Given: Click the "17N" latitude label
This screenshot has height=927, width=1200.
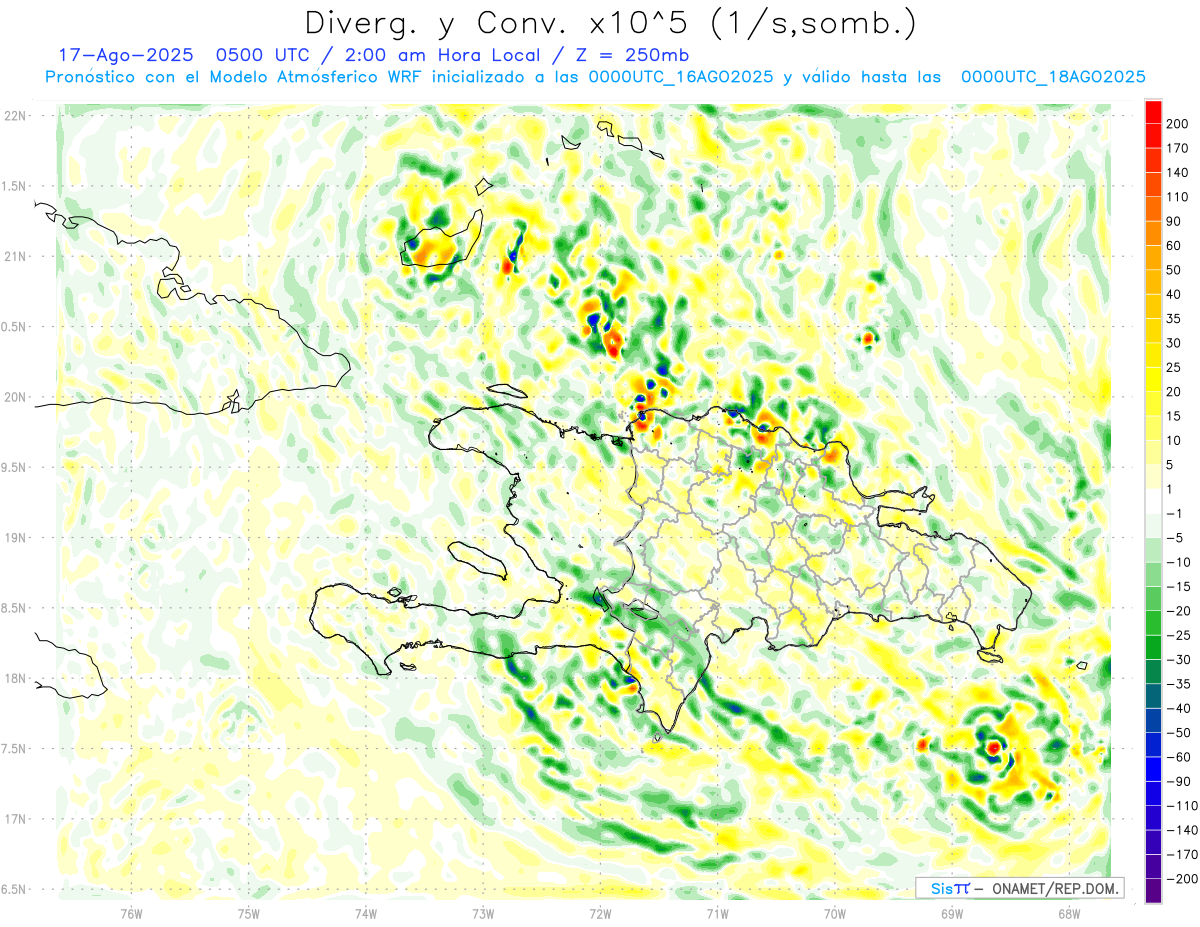Looking at the screenshot, I should 15,819.
